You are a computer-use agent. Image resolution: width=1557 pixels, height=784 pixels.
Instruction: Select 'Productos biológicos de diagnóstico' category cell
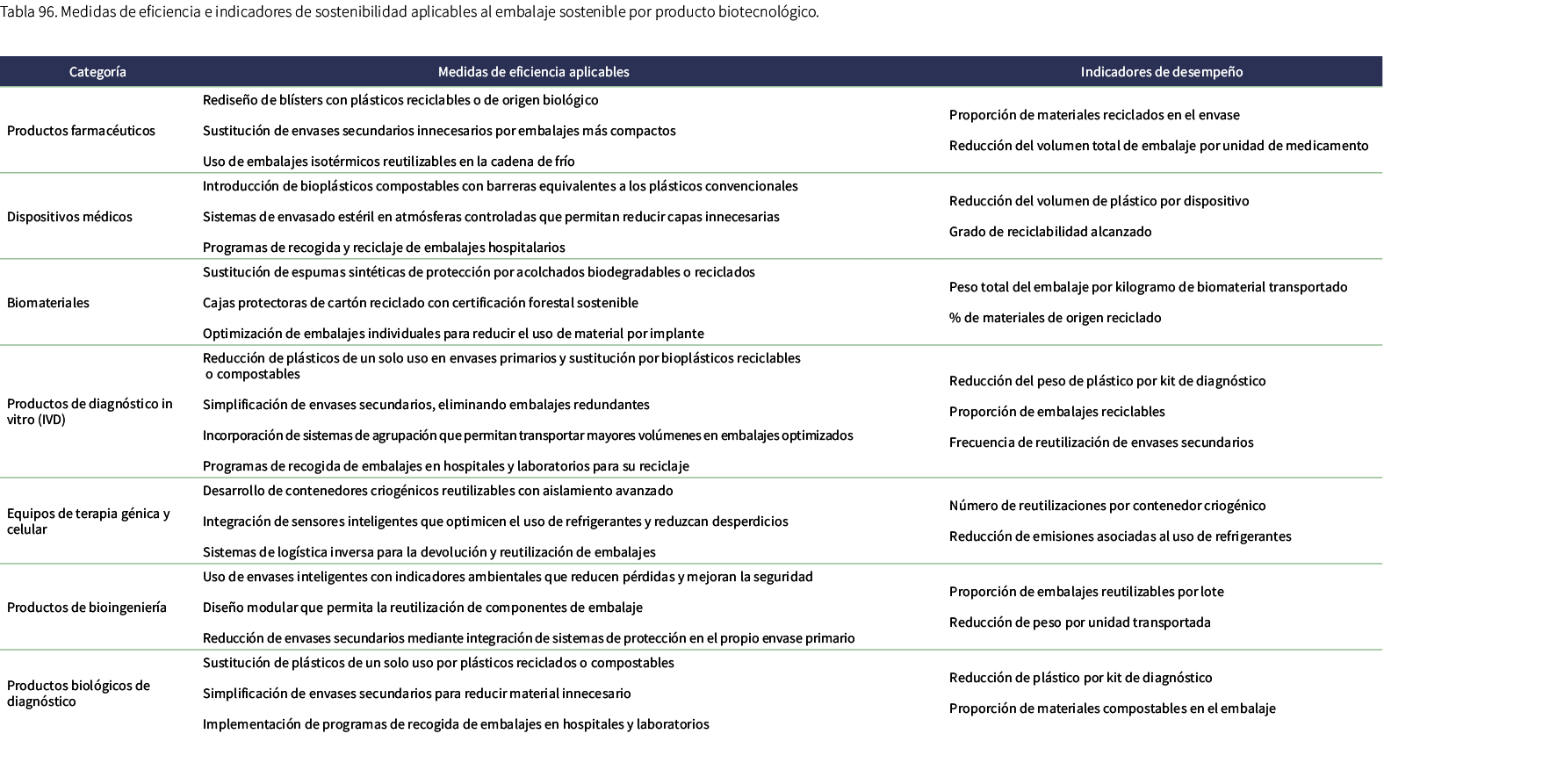(78, 694)
